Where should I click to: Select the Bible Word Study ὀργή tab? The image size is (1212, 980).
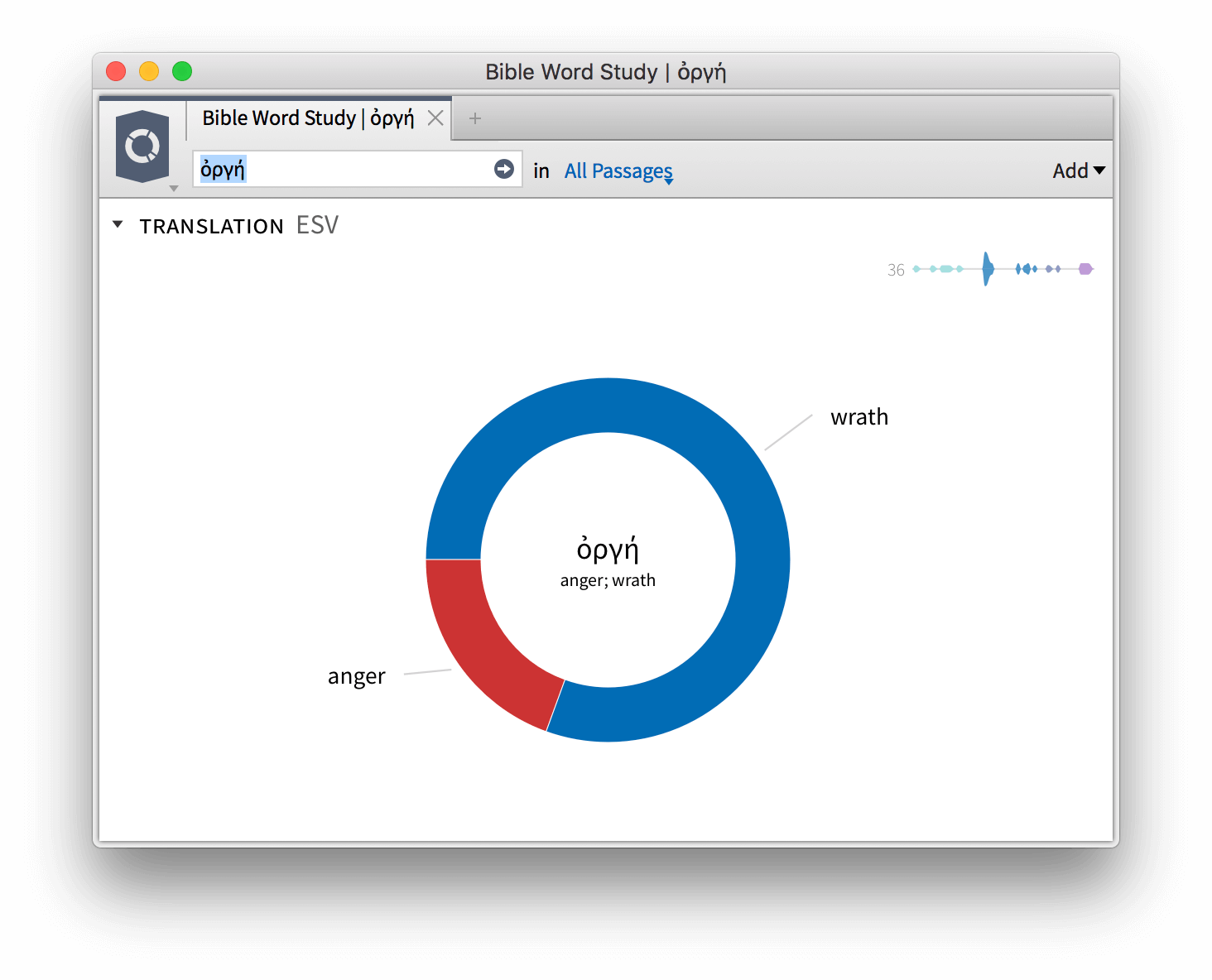(307, 118)
